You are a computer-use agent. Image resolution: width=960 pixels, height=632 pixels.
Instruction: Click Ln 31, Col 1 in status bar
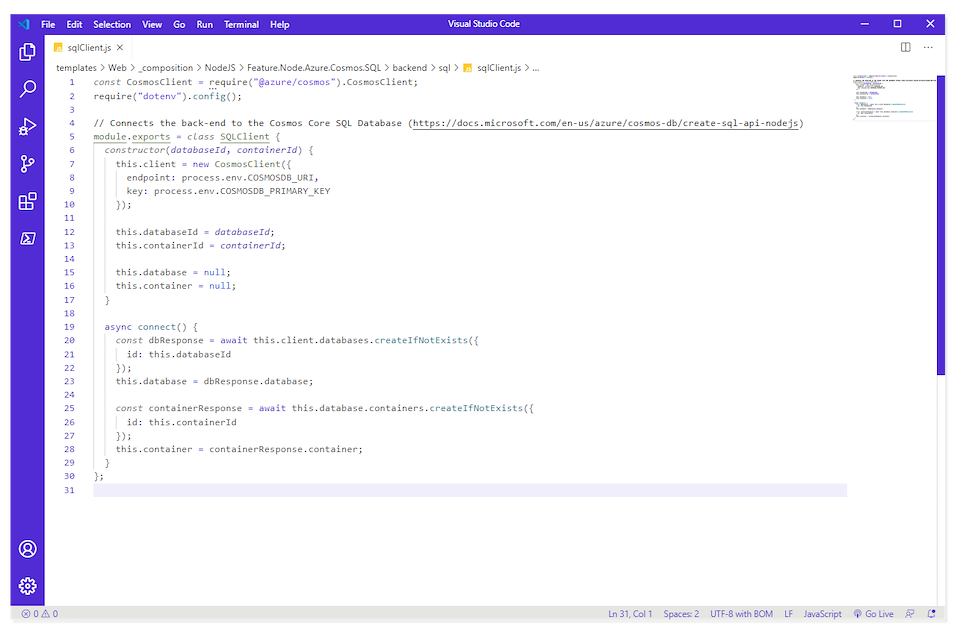[x=630, y=614]
